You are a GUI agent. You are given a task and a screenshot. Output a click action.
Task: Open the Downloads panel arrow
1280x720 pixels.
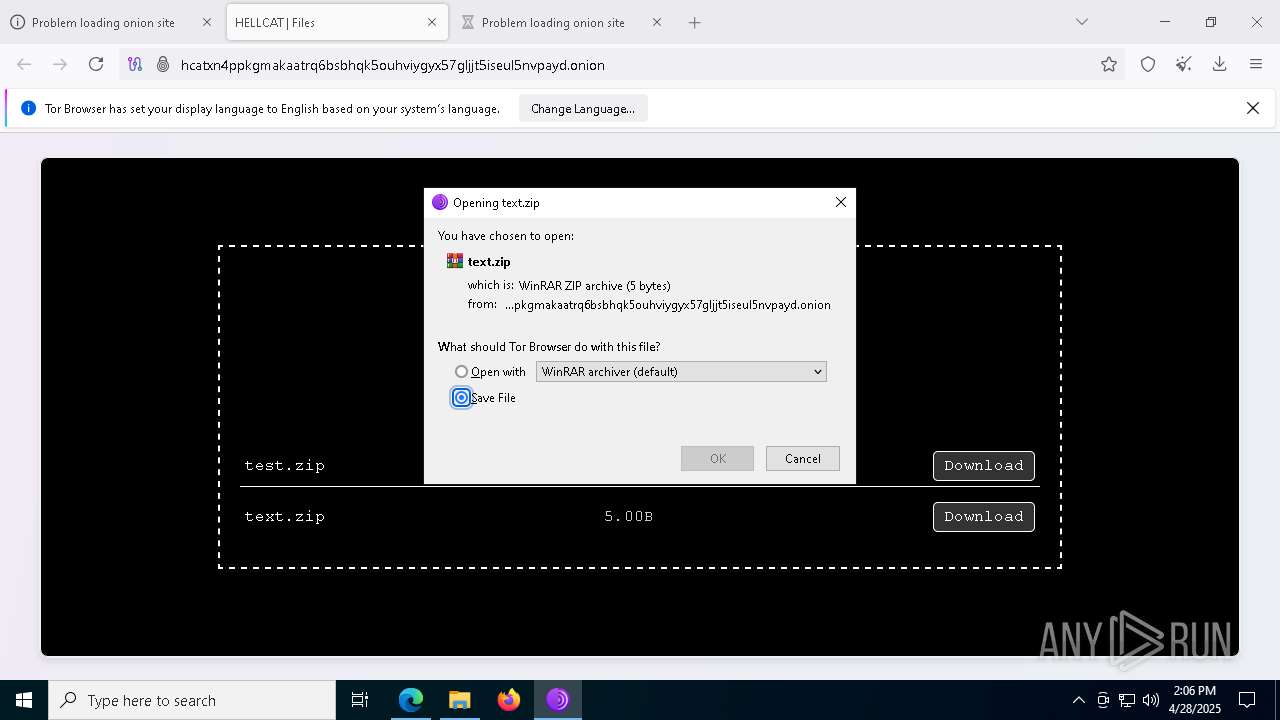pos(1219,65)
